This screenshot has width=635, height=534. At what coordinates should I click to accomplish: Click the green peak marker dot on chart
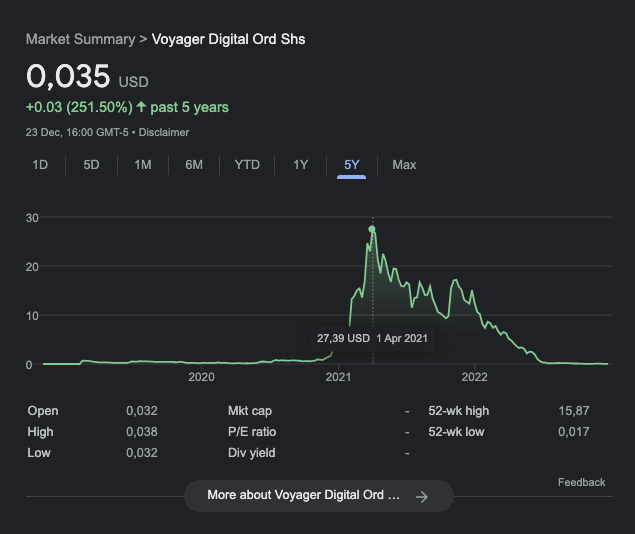(x=372, y=230)
